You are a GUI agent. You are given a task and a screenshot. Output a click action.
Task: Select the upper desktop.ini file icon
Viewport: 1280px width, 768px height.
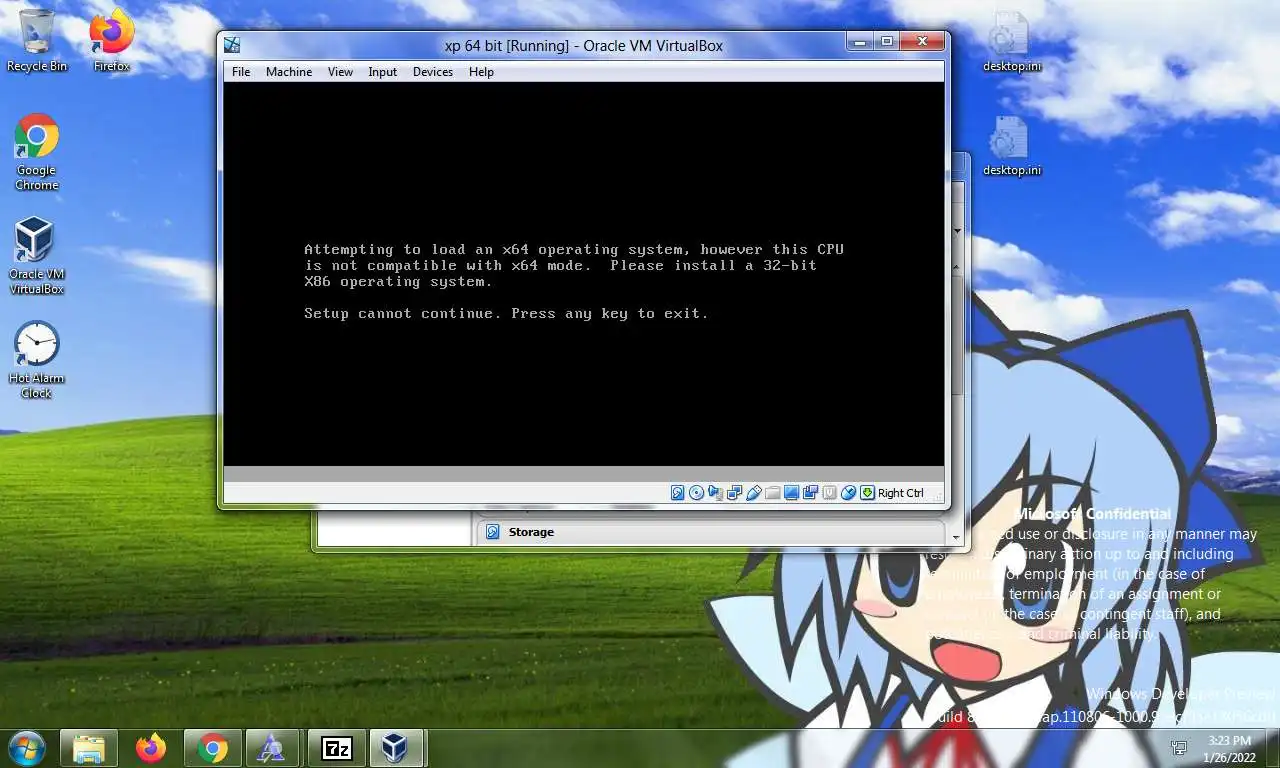[x=1011, y=42]
